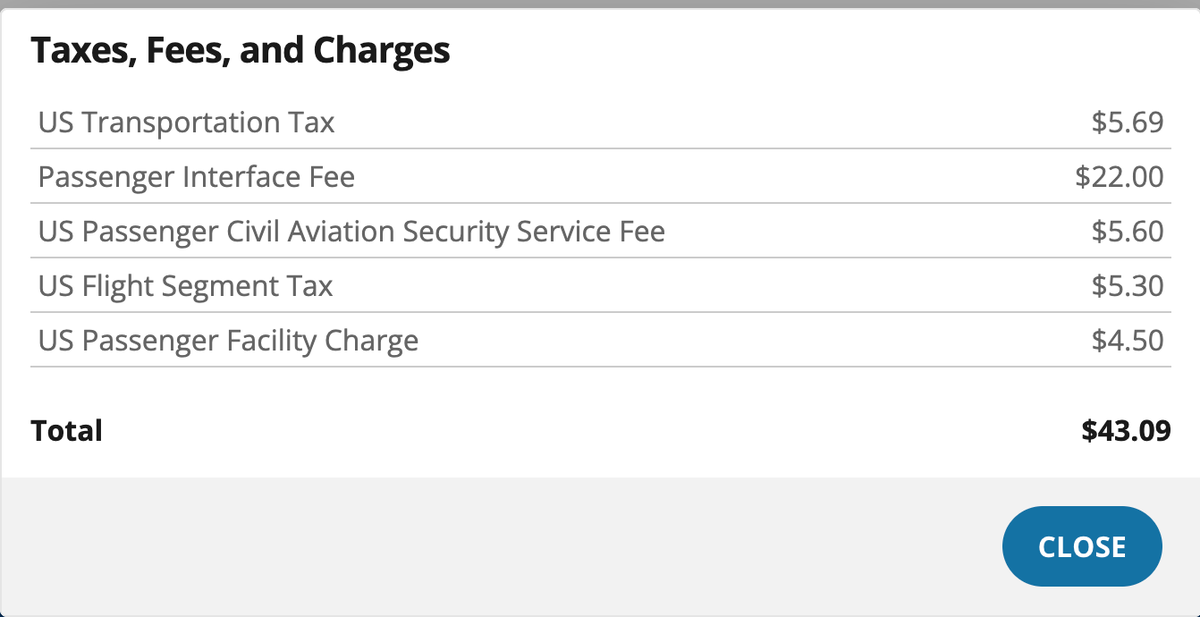The height and width of the screenshot is (617, 1200).
Task: Select the first fee row in the list
Action: (x=600, y=122)
